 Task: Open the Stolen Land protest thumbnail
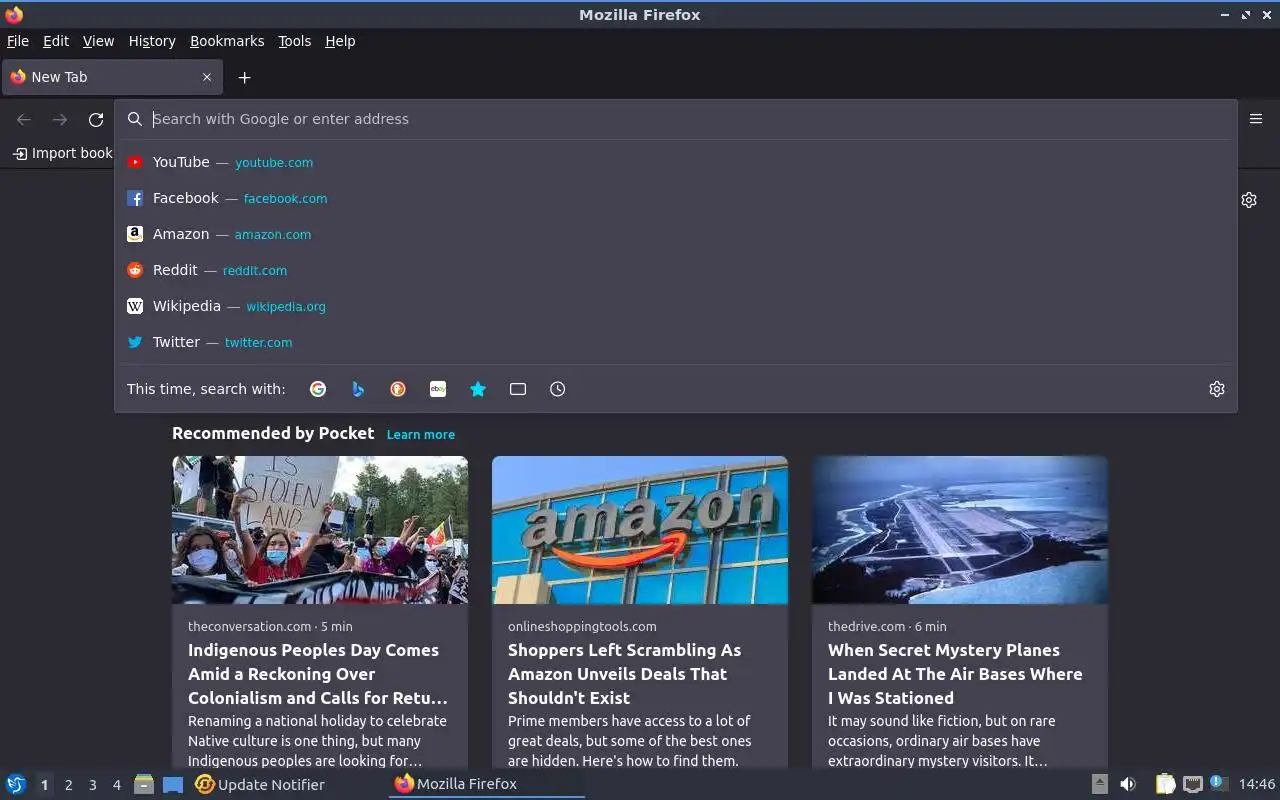[320, 530]
